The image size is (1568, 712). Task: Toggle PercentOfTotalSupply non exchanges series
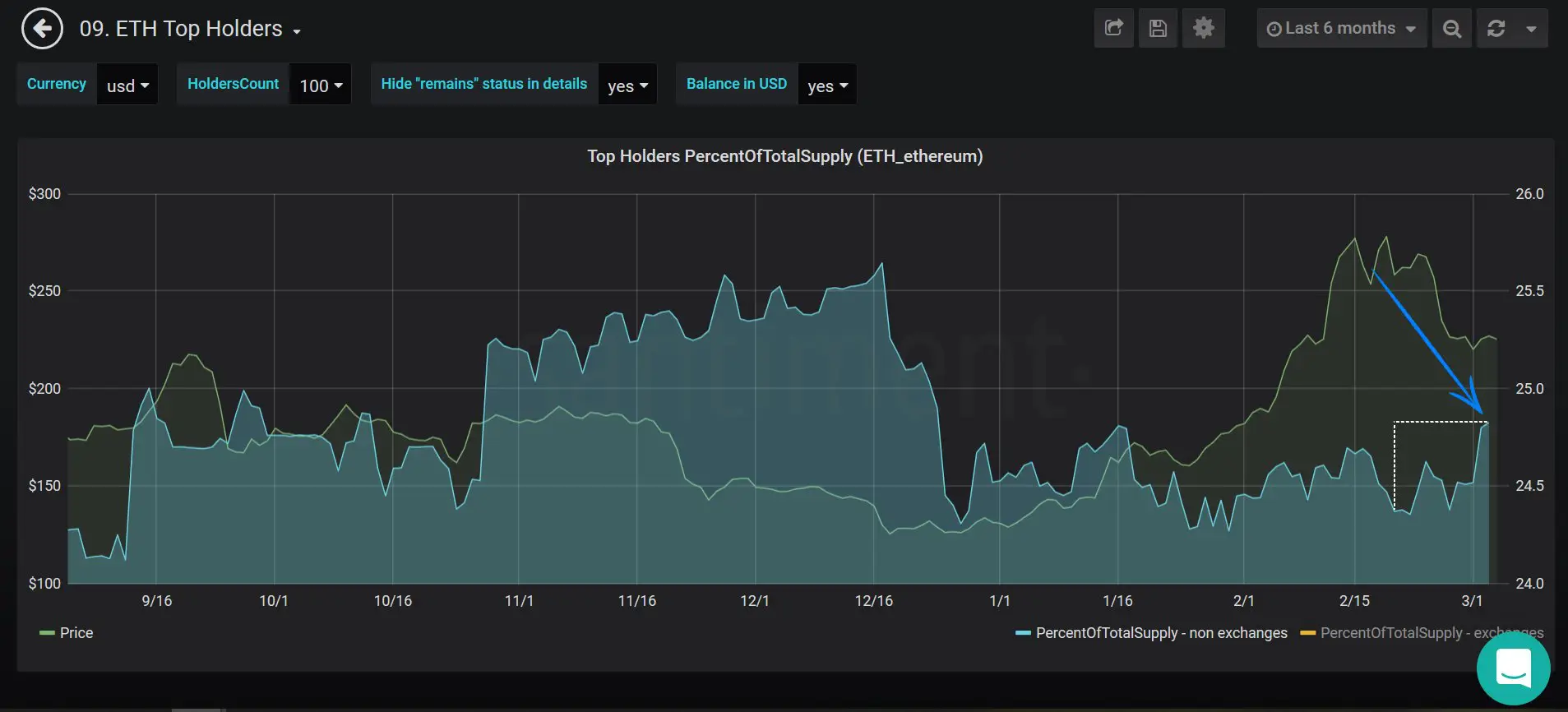pos(1160,633)
